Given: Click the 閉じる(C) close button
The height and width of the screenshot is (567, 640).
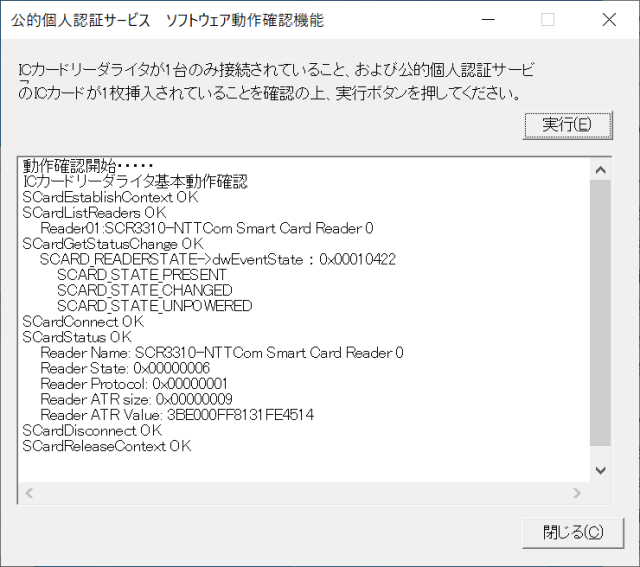Looking at the screenshot, I should (573, 533).
